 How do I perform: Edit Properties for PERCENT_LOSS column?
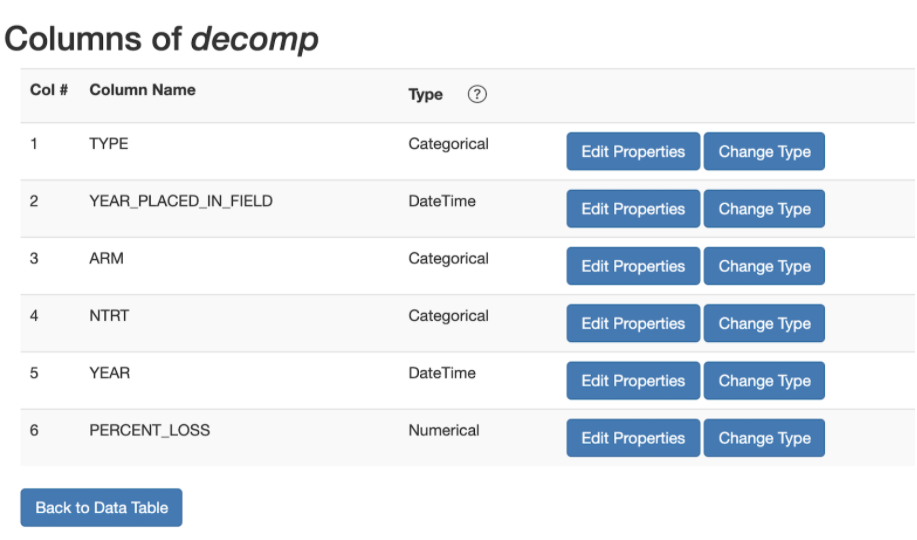pyautogui.click(x=633, y=438)
